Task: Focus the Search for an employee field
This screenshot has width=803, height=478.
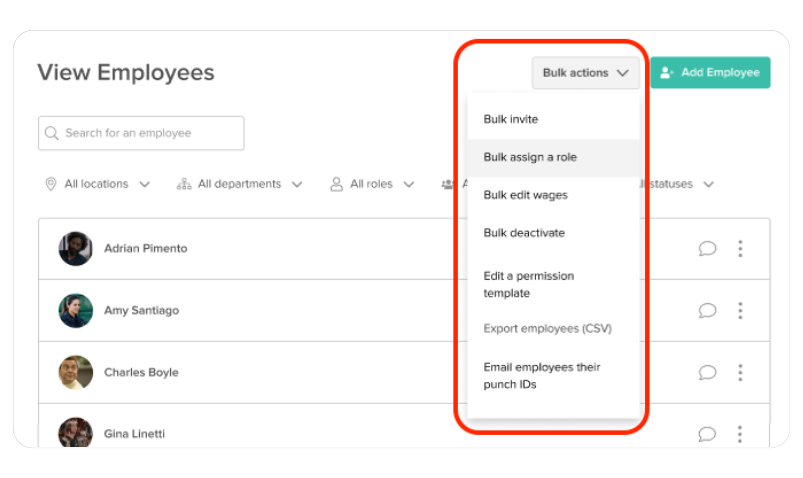Action: click(141, 133)
